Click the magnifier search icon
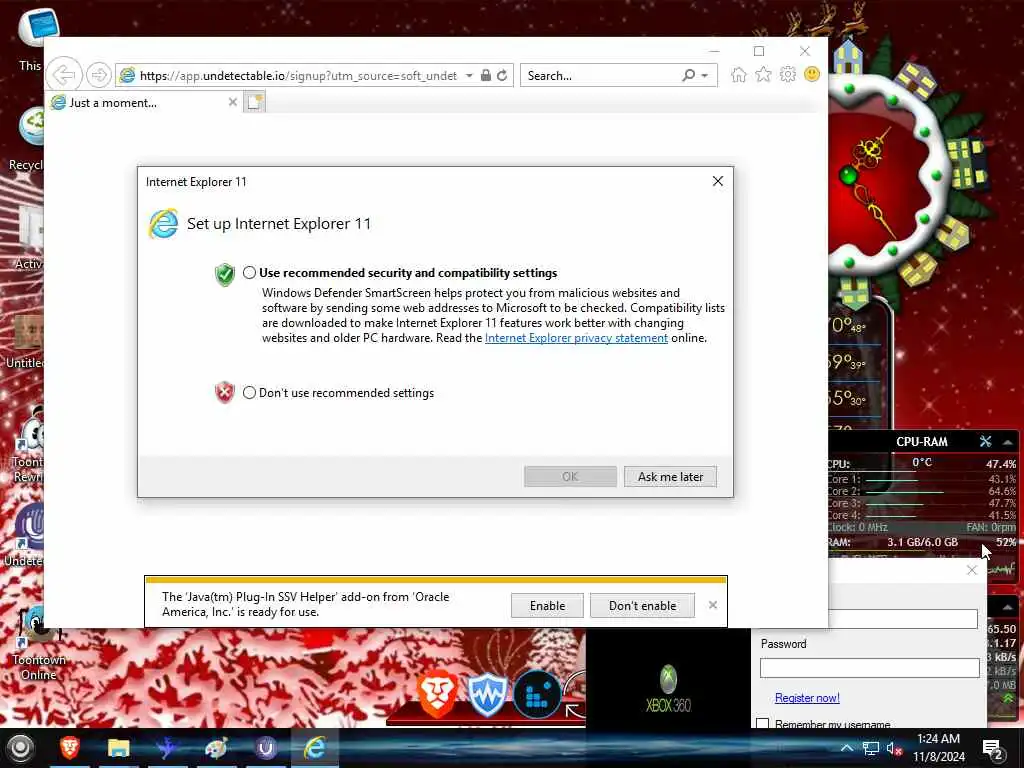The image size is (1024, 768). click(x=688, y=75)
